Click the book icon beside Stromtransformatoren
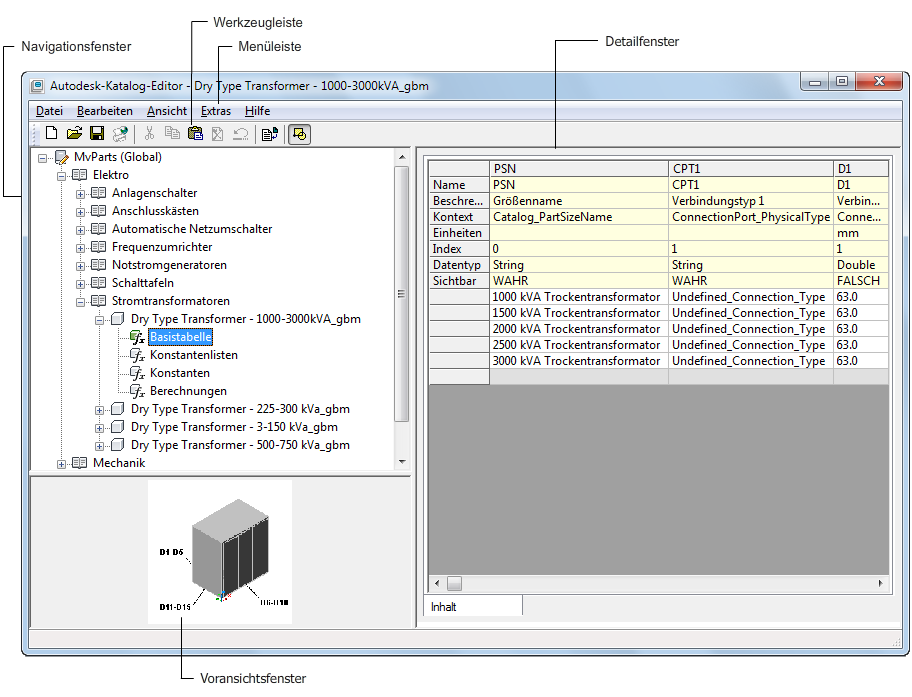912x697 pixels. pyautogui.click(x=98, y=301)
